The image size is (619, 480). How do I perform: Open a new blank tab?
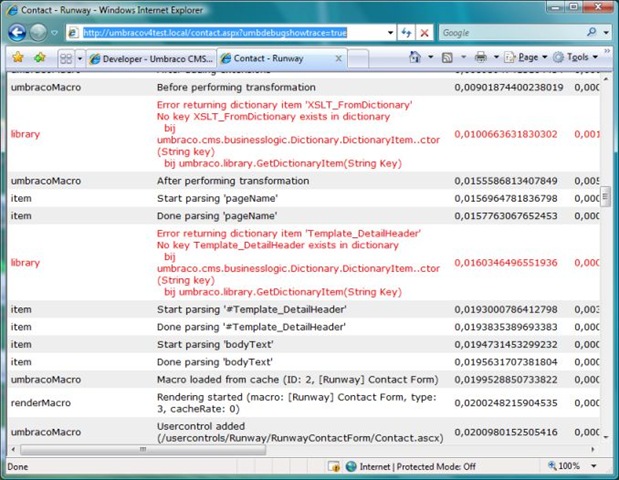click(x=358, y=59)
